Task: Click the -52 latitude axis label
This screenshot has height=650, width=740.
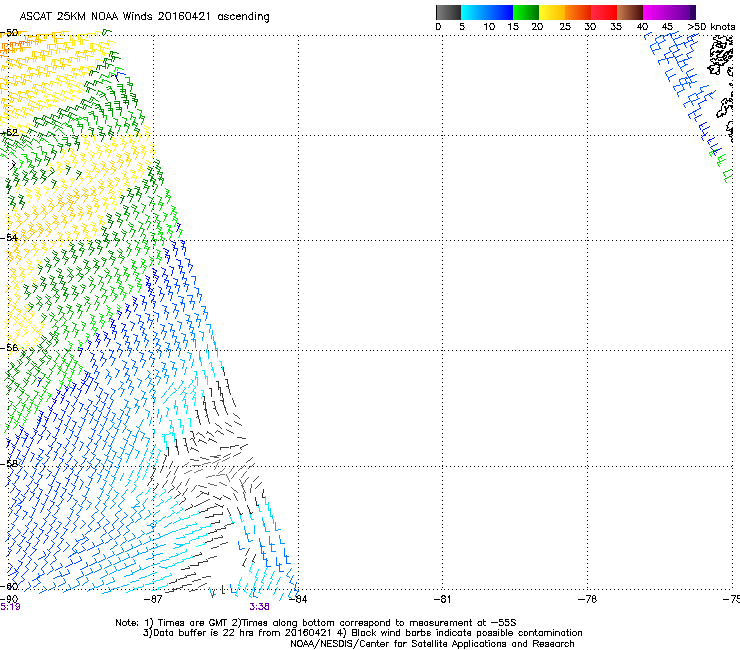Action: (x=9, y=133)
